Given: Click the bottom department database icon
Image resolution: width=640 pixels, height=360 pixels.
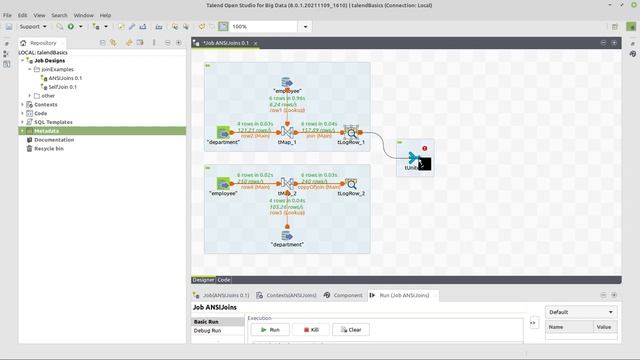Looking at the screenshot, I should (287, 236).
